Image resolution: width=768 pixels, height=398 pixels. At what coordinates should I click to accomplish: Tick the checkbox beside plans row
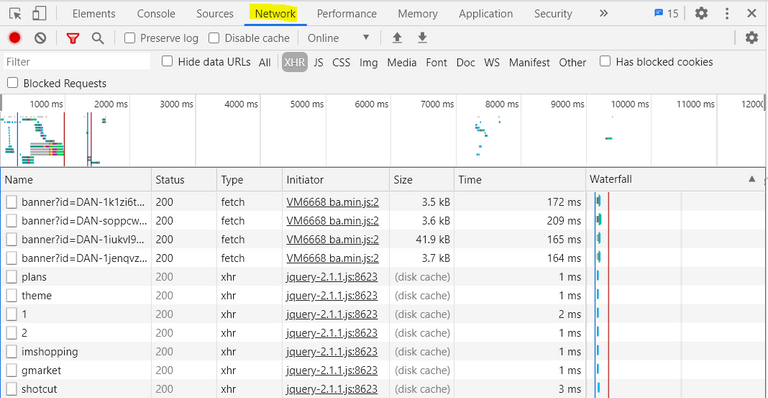(12, 277)
